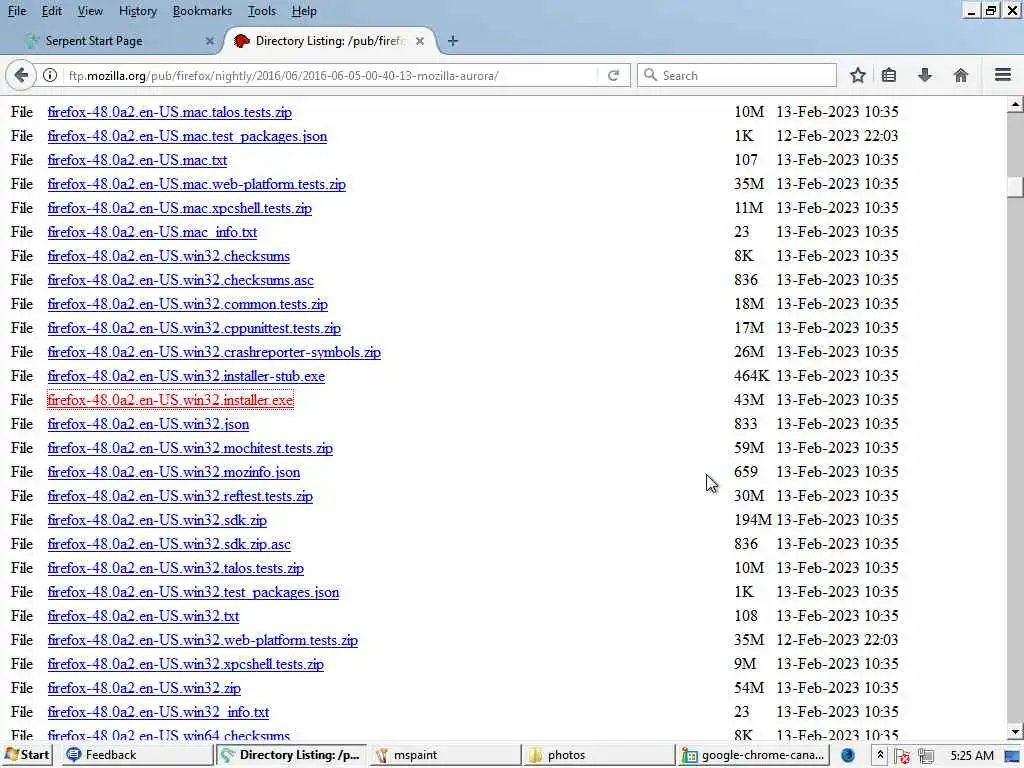Click the red security shield tray icon
This screenshot has height=768, width=1024.
pyautogui.click(x=903, y=756)
